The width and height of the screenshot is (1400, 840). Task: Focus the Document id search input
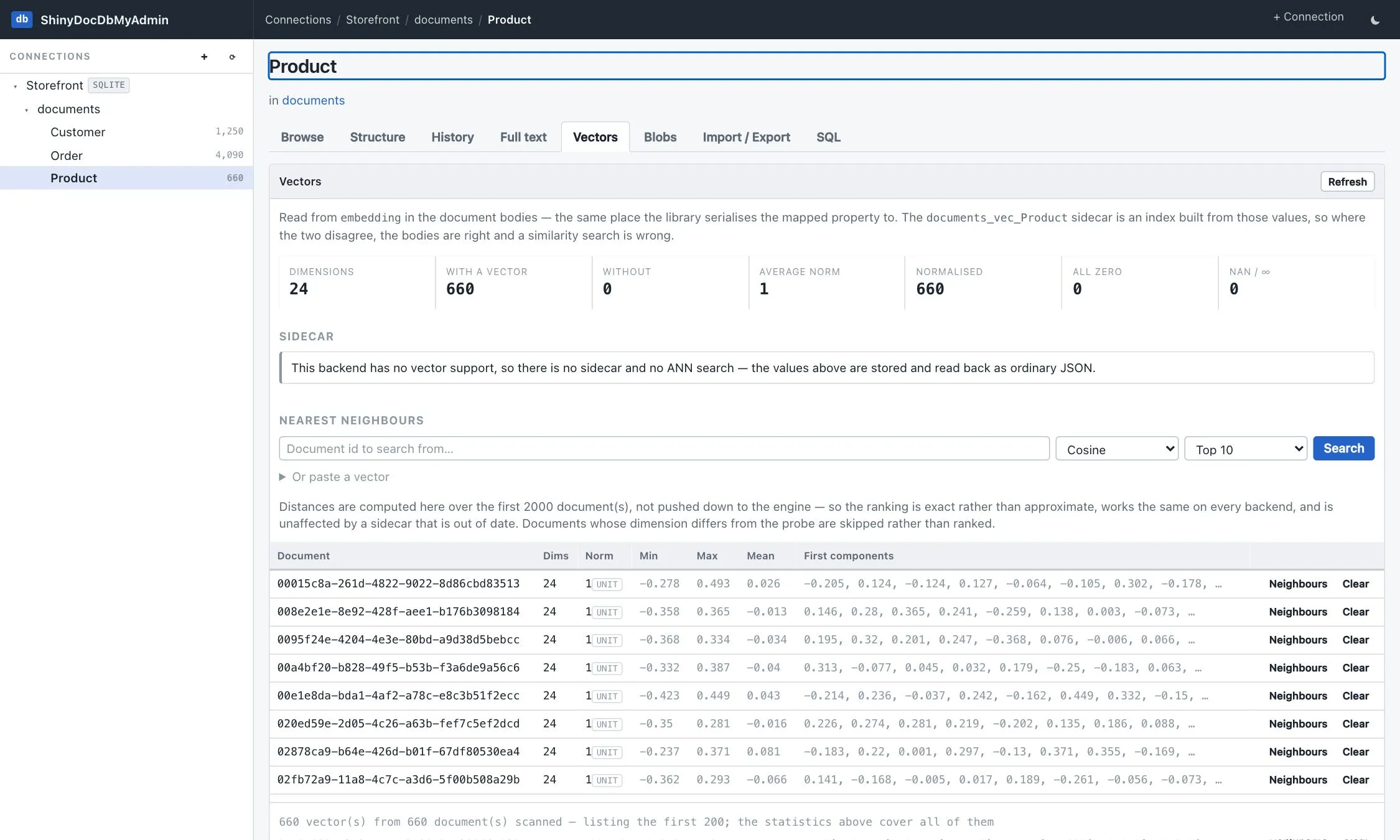click(664, 449)
